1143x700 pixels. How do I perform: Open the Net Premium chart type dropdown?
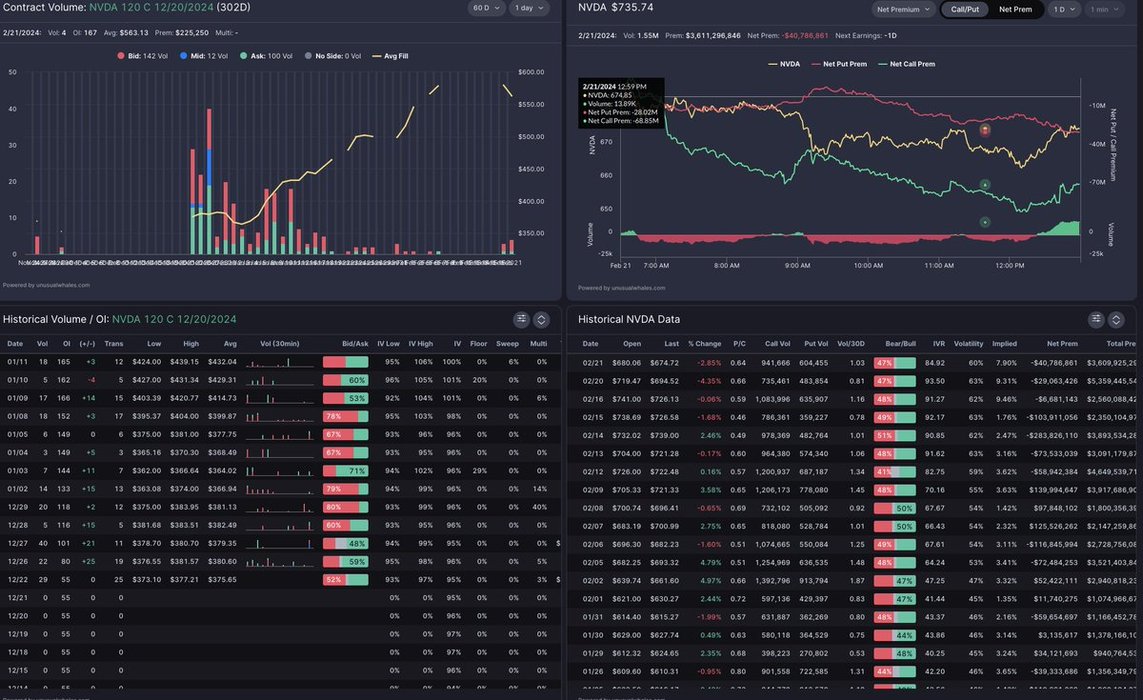904,9
